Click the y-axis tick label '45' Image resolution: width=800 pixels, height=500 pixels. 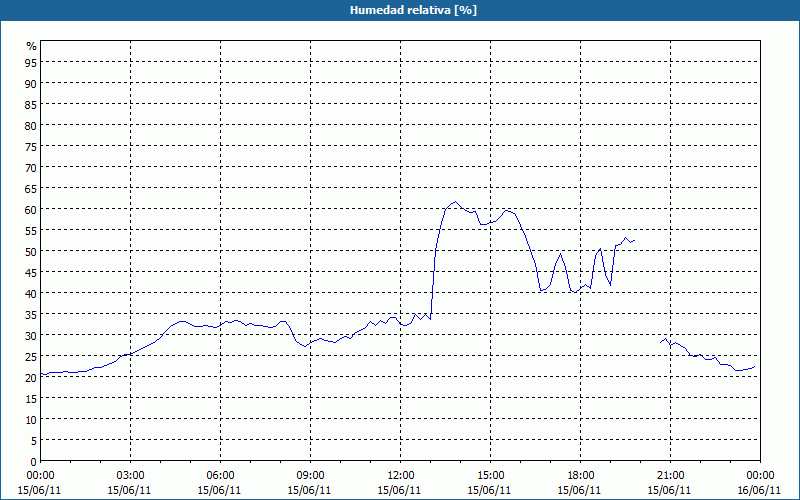pos(31,272)
